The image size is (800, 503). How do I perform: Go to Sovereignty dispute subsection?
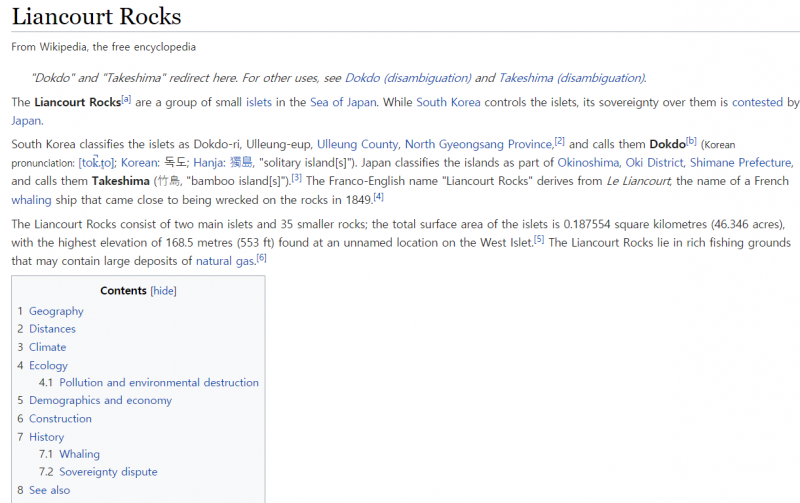tap(108, 472)
